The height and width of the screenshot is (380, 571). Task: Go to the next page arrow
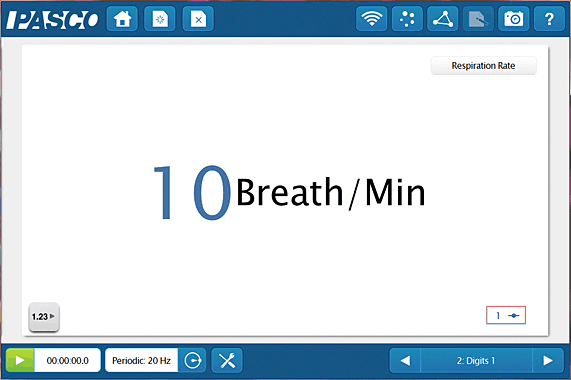coord(548,360)
